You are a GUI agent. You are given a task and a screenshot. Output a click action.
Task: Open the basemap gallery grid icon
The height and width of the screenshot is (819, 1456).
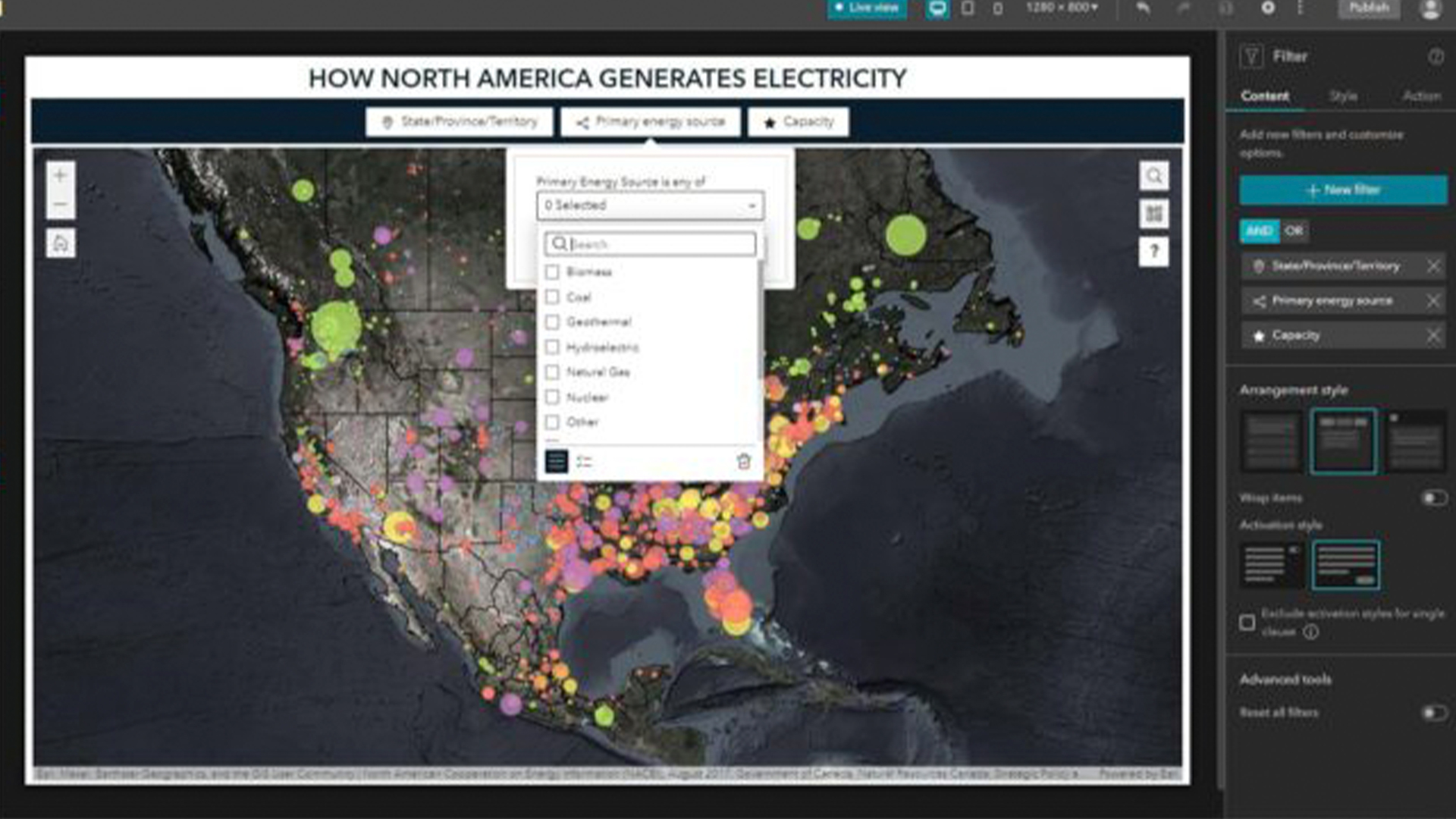1154,214
